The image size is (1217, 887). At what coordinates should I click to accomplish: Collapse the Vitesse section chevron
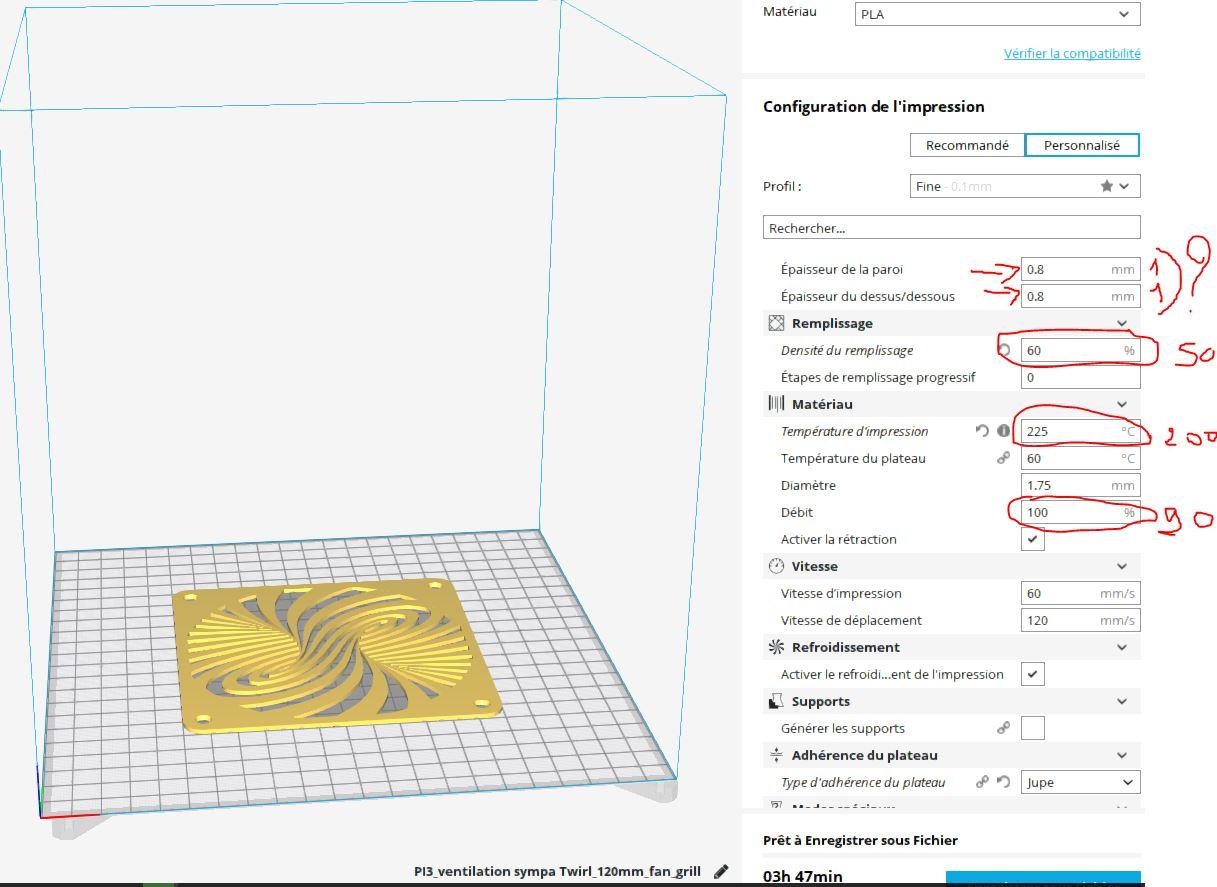tap(1122, 566)
